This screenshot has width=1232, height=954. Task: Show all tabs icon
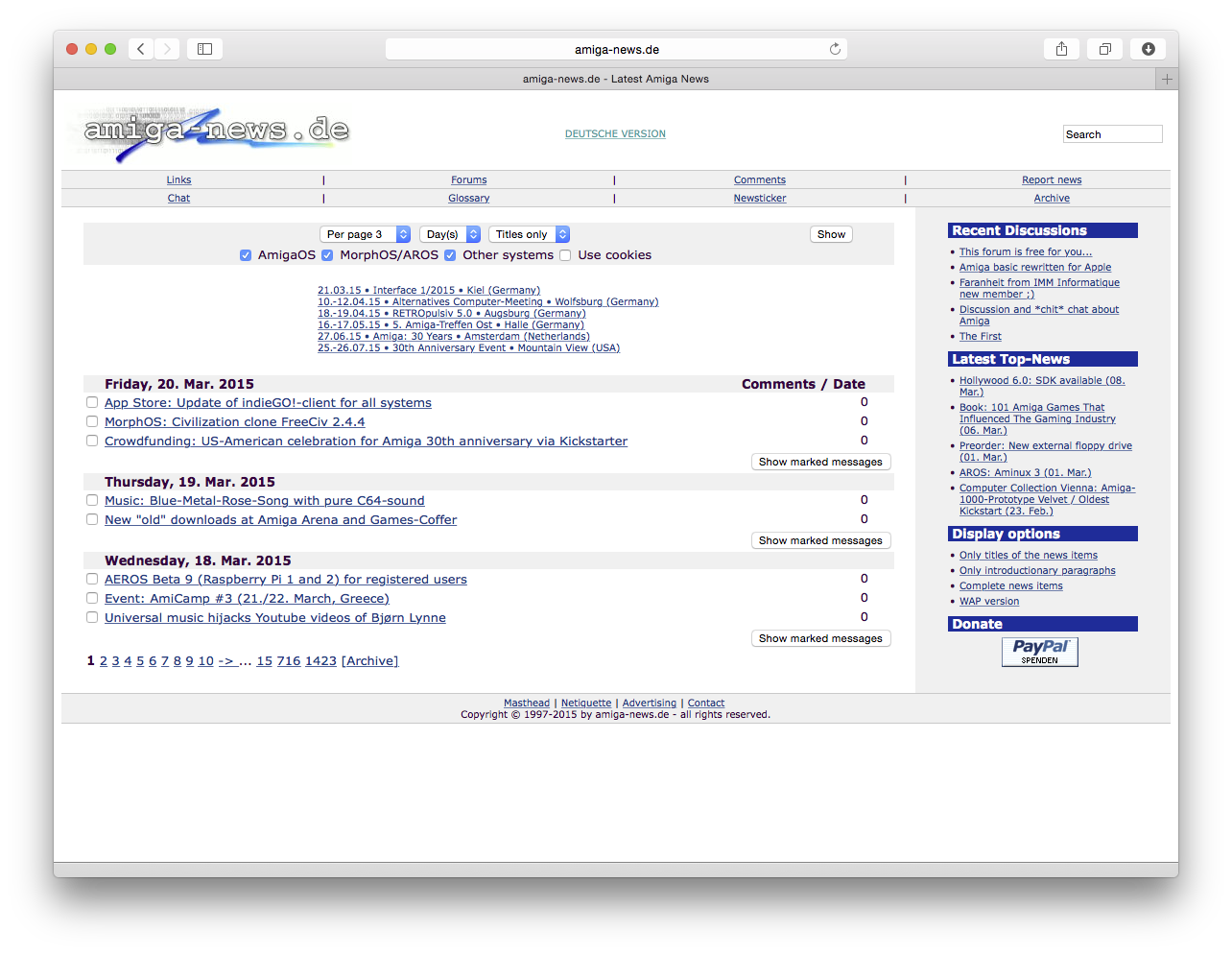point(1104,49)
